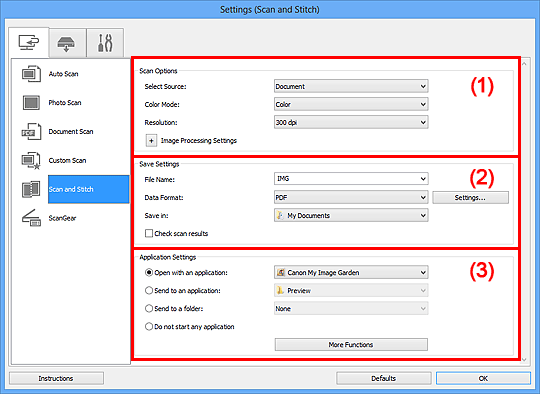540x394 pixels.
Task: Select Photo Scan in the list
Action: tap(65, 103)
